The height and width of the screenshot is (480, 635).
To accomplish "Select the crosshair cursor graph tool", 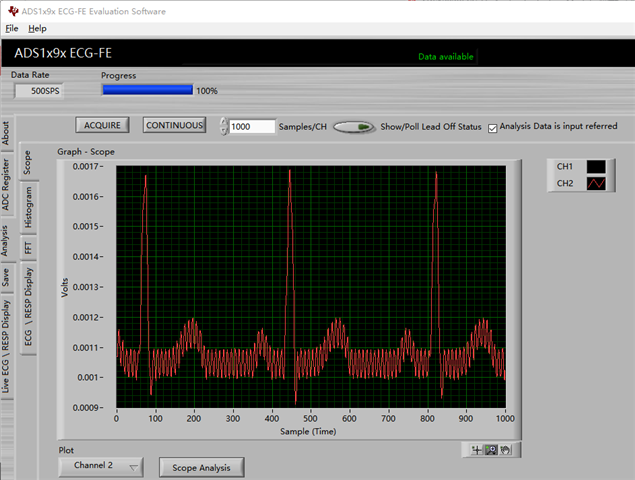I will 477,450.
